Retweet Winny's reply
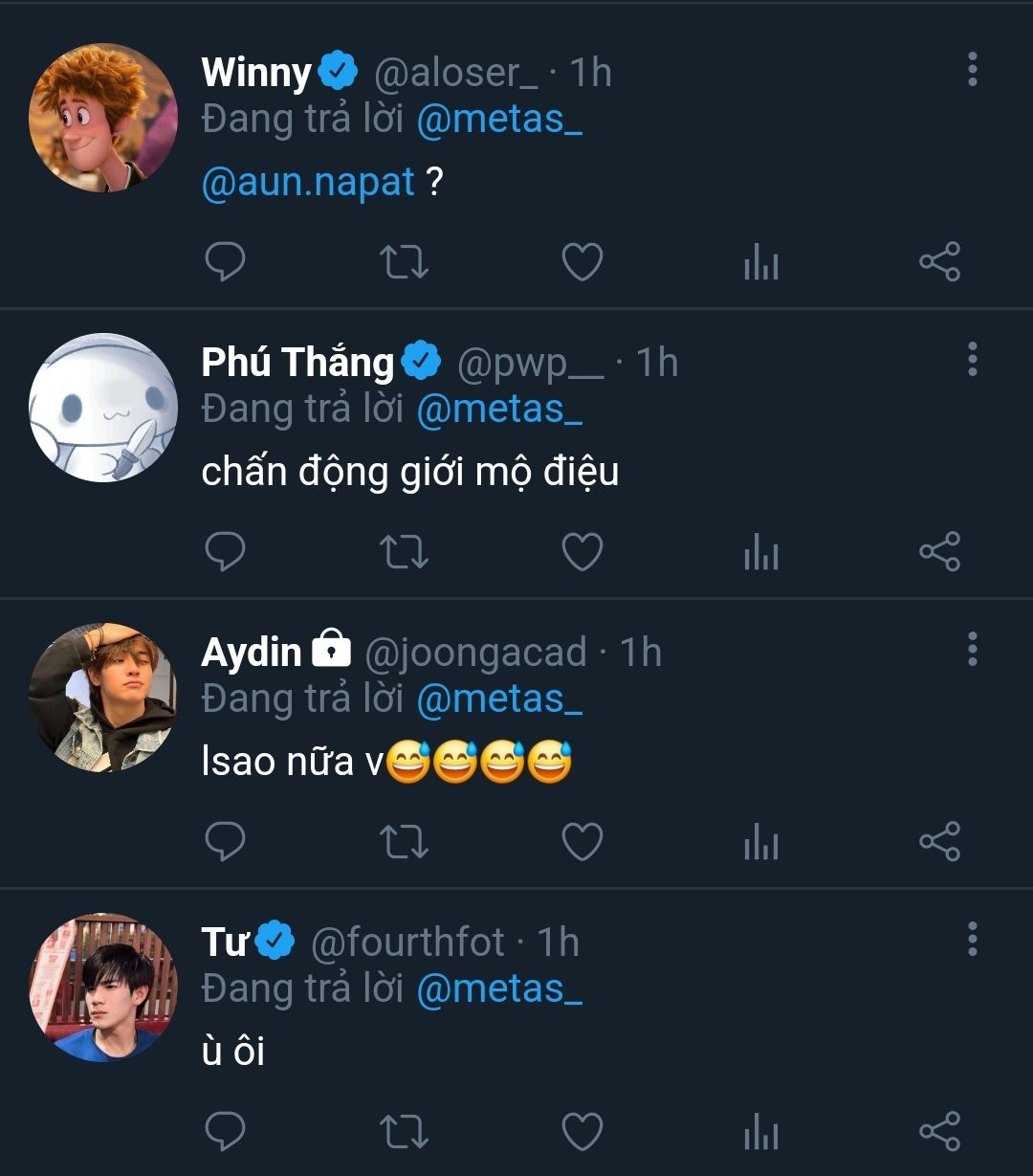 coord(404,262)
